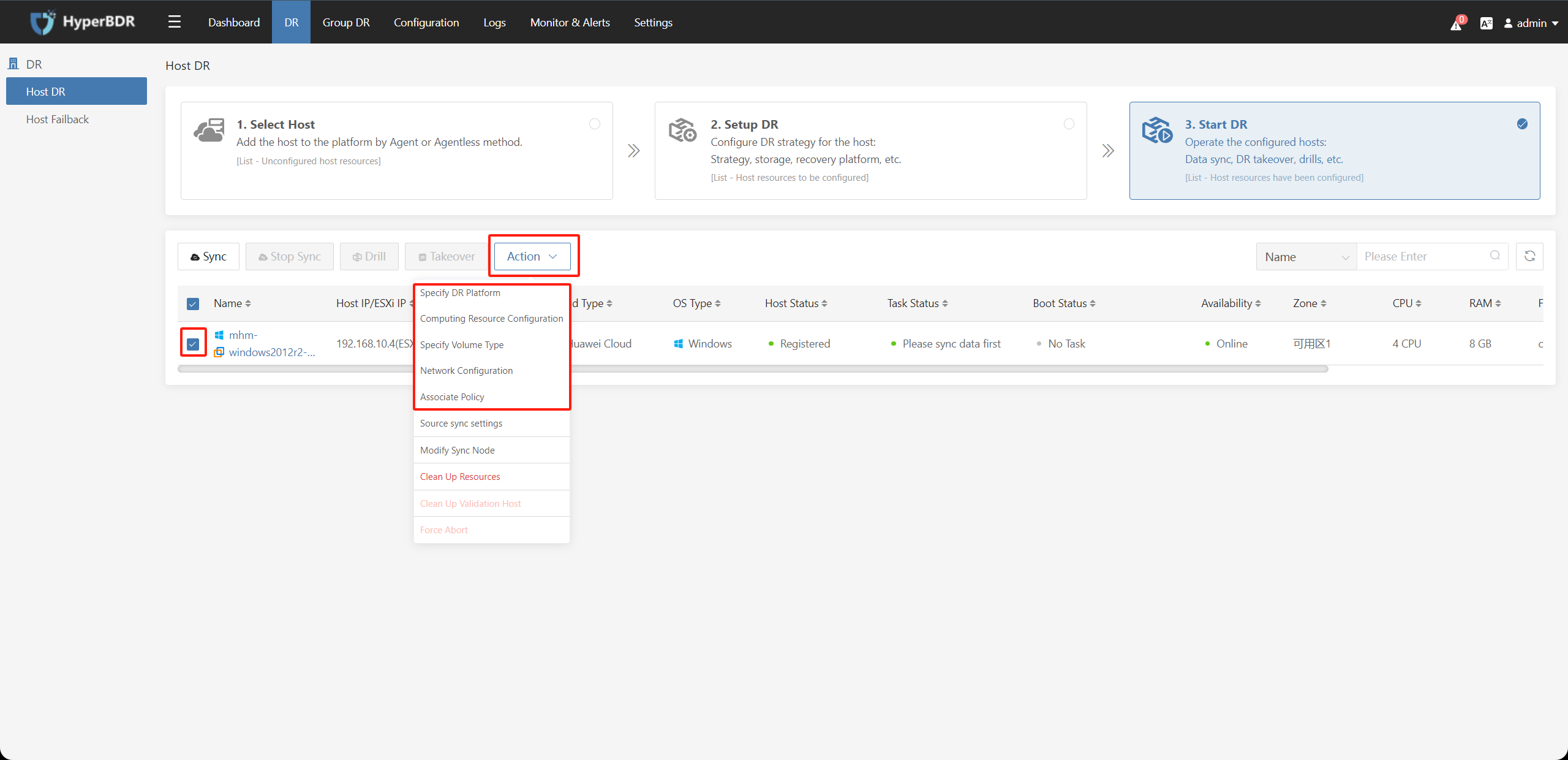The height and width of the screenshot is (760, 1568).
Task: Select Network Configuration from Action menu
Action: coord(466,370)
